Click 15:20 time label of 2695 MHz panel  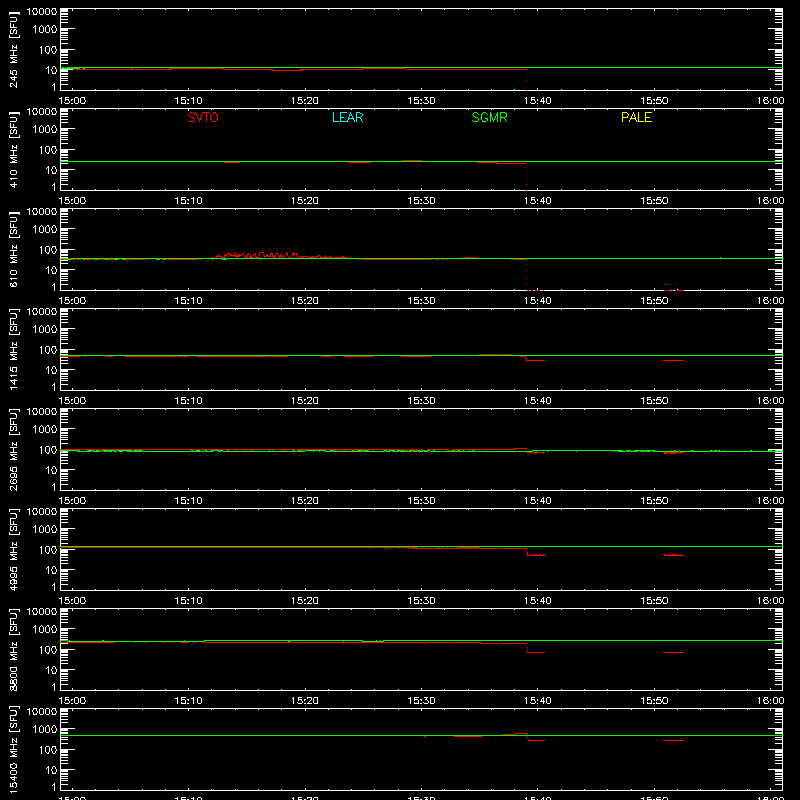(x=305, y=501)
